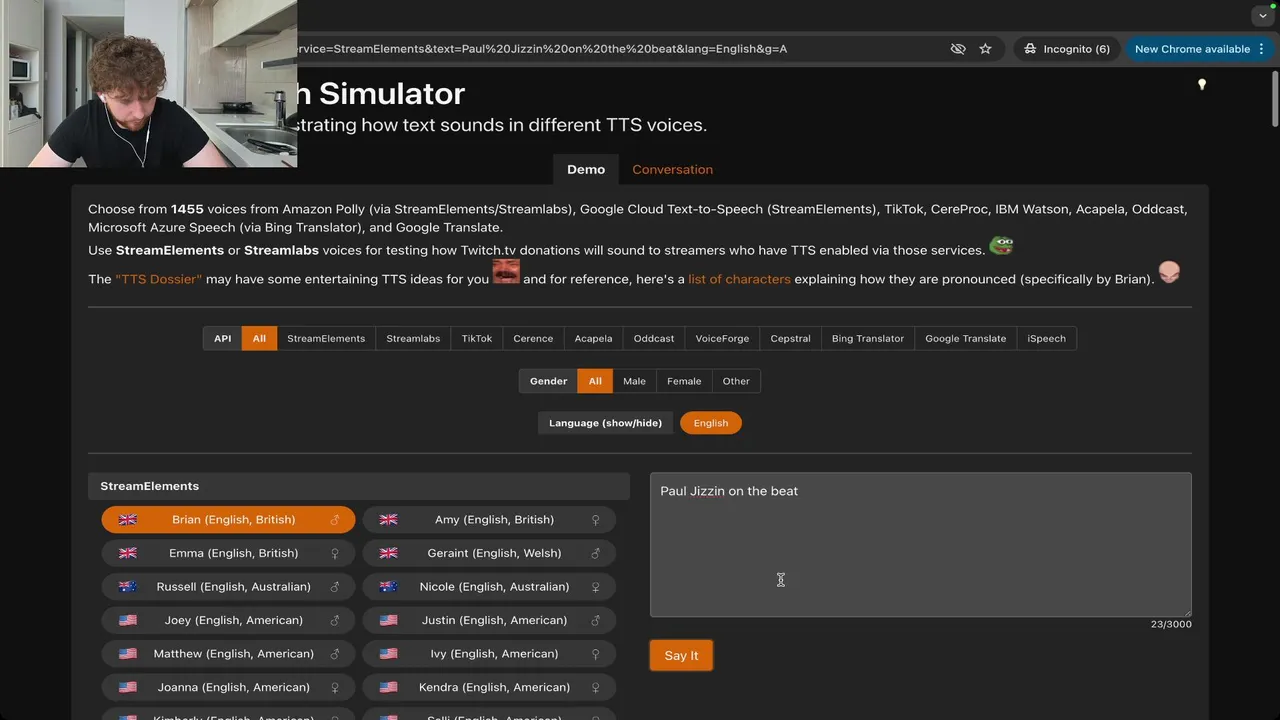Select Justin (English, American) voice

pos(489,620)
